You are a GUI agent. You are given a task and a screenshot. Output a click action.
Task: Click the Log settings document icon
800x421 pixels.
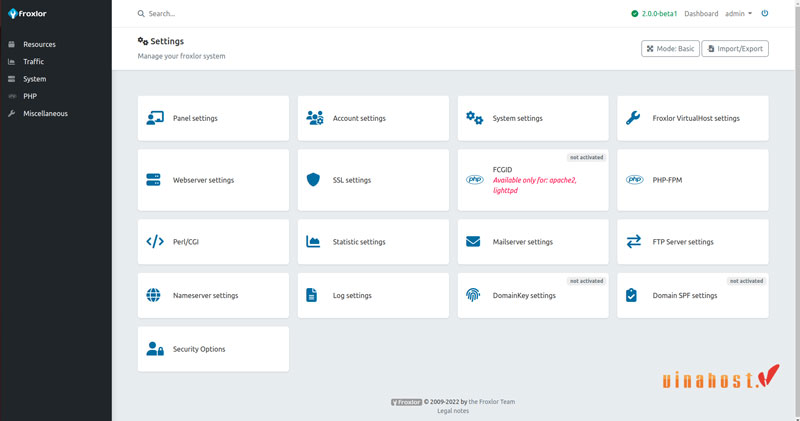pyautogui.click(x=311, y=295)
